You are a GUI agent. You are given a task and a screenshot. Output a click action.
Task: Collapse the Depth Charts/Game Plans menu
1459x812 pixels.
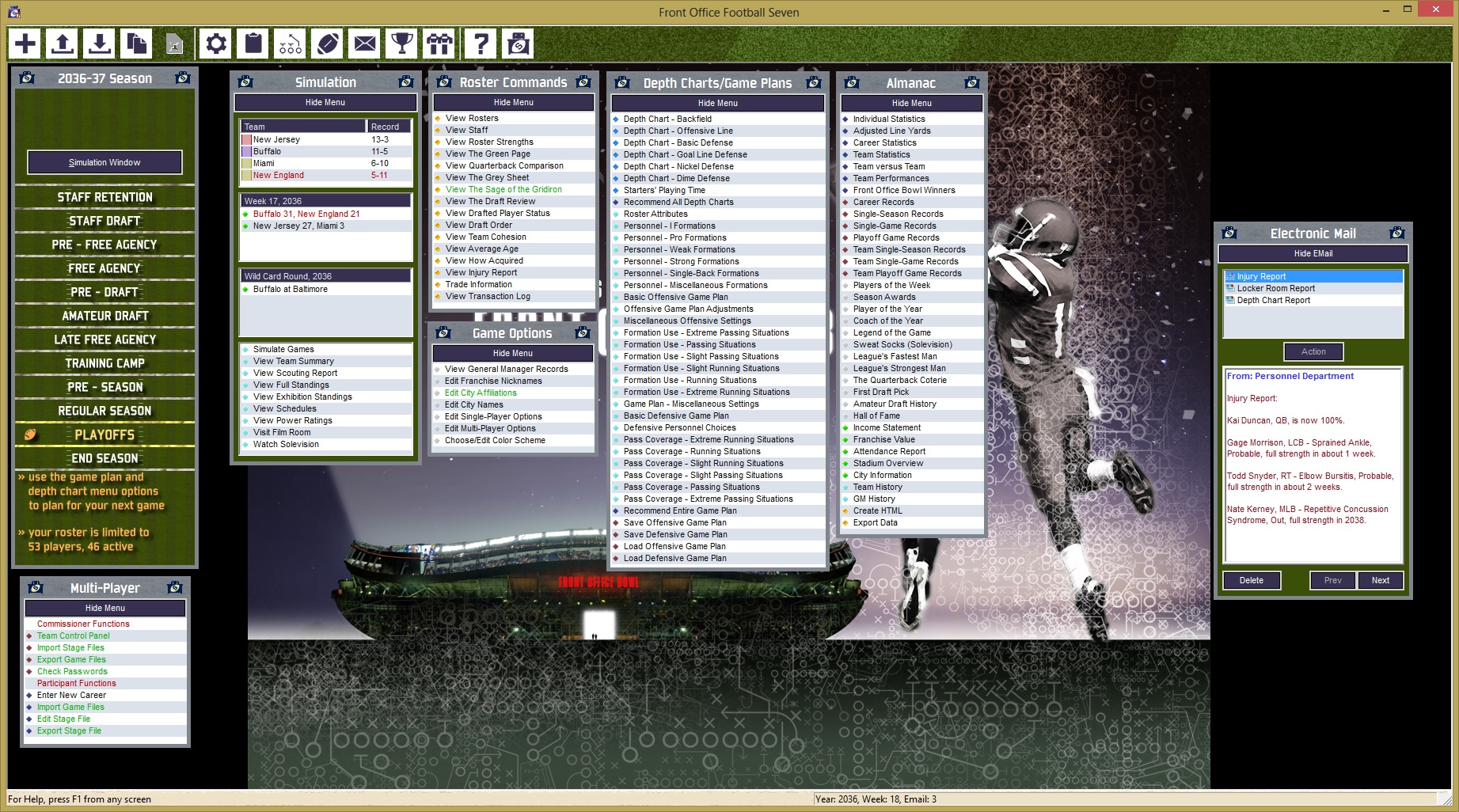click(x=717, y=103)
